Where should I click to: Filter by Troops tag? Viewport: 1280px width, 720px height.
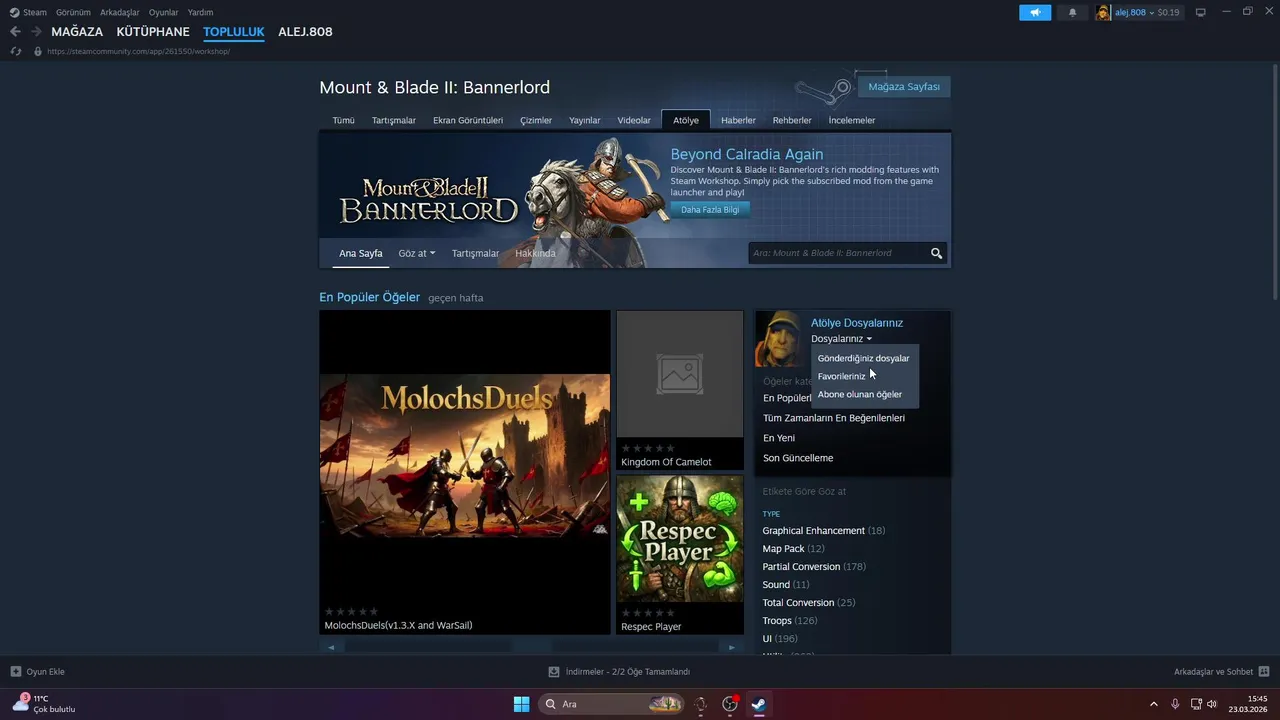777,621
